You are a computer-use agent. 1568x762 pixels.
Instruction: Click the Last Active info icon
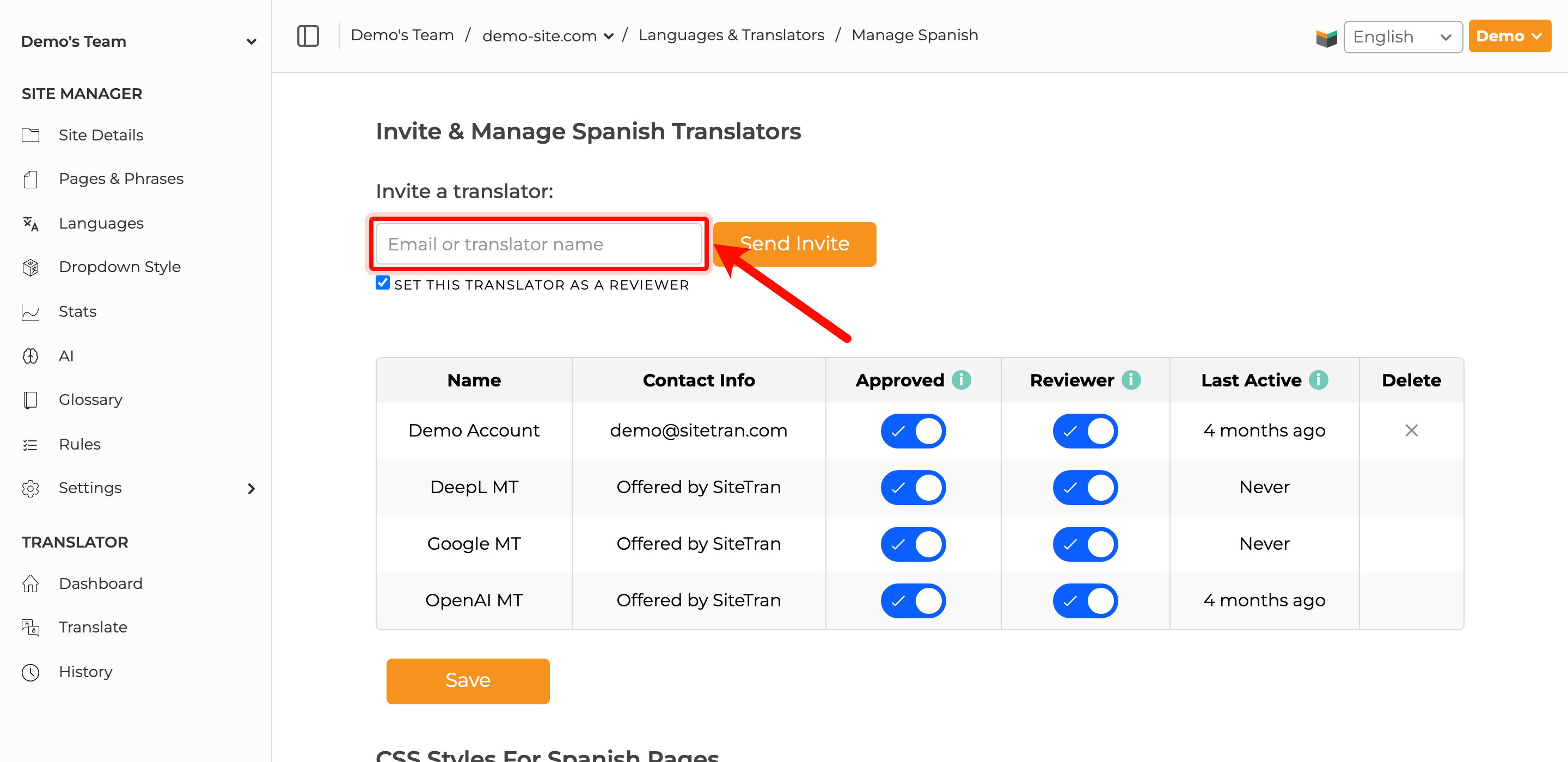click(1319, 380)
